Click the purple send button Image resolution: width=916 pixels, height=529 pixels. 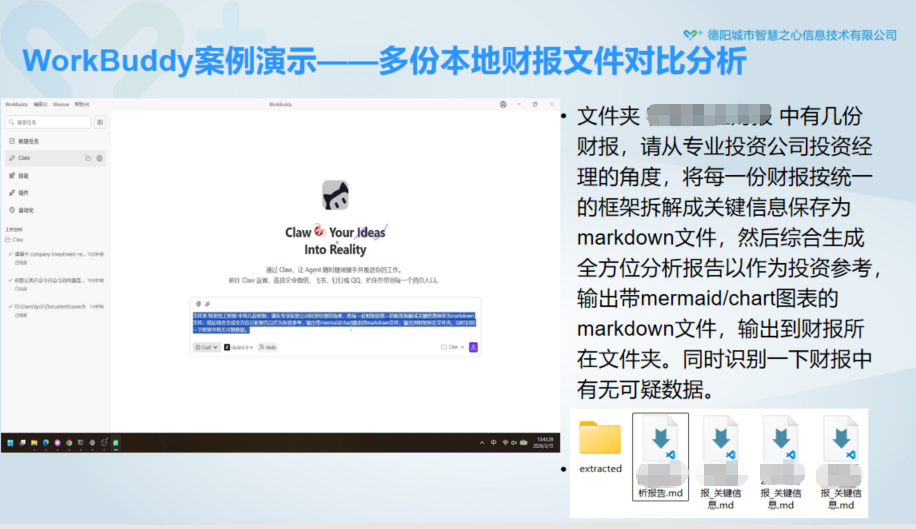pyautogui.click(x=473, y=347)
